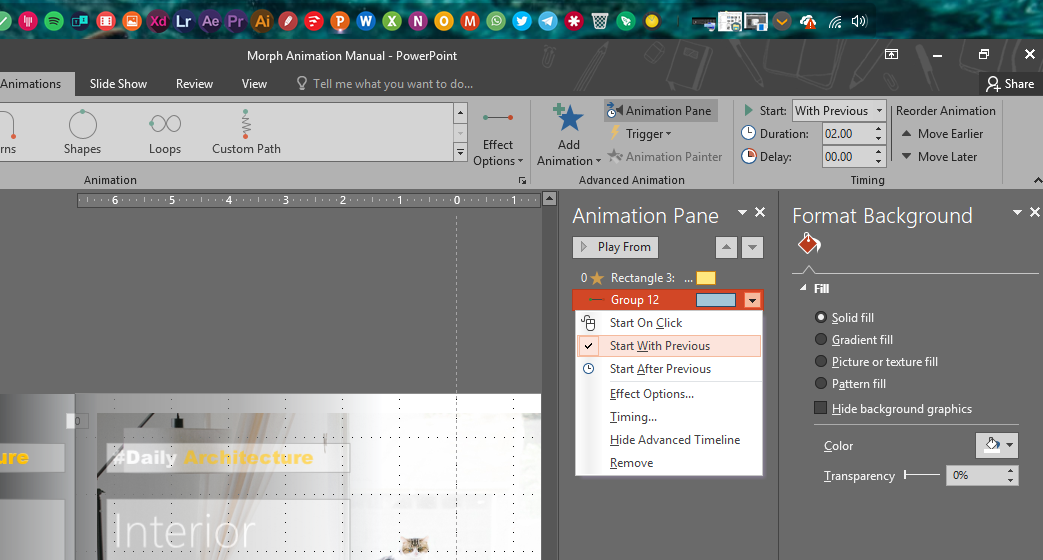
Task: Select the Shapes motion path icon
Action: (x=82, y=124)
